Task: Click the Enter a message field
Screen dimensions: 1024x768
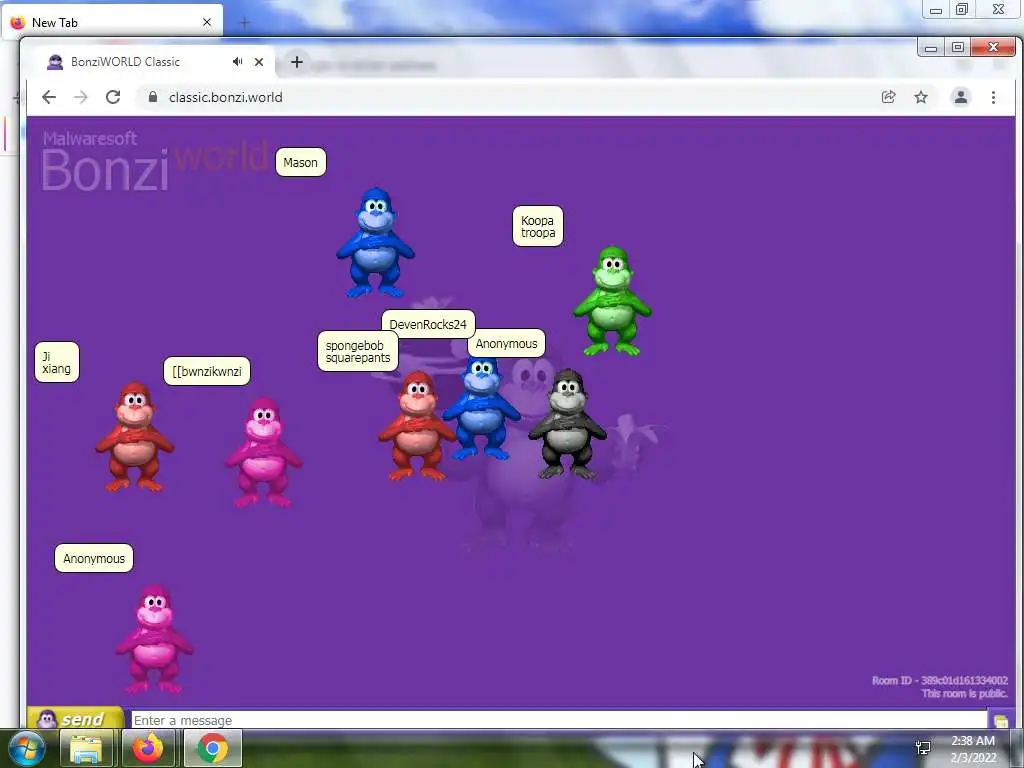Action: point(558,720)
